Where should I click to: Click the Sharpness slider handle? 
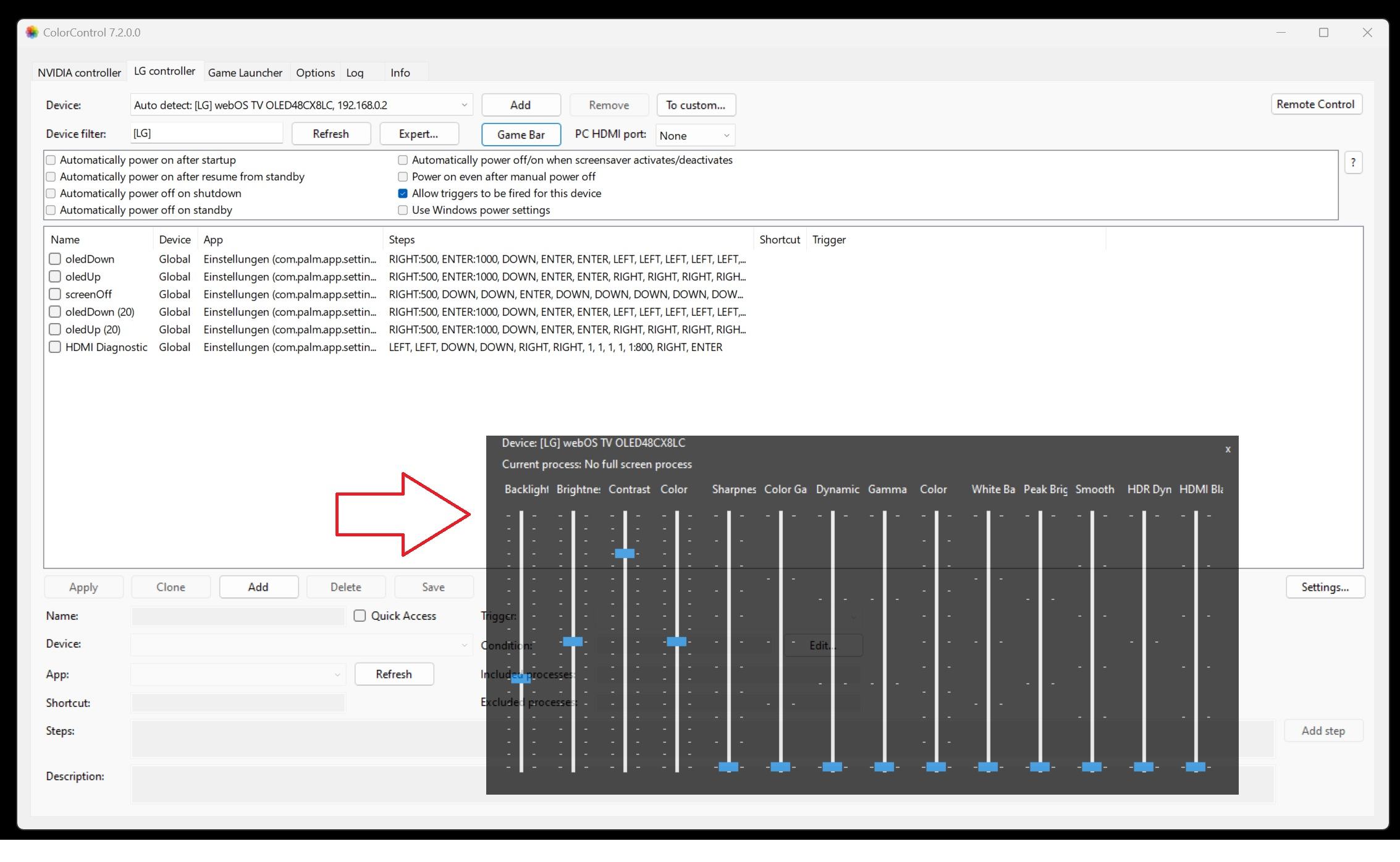click(728, 767)
